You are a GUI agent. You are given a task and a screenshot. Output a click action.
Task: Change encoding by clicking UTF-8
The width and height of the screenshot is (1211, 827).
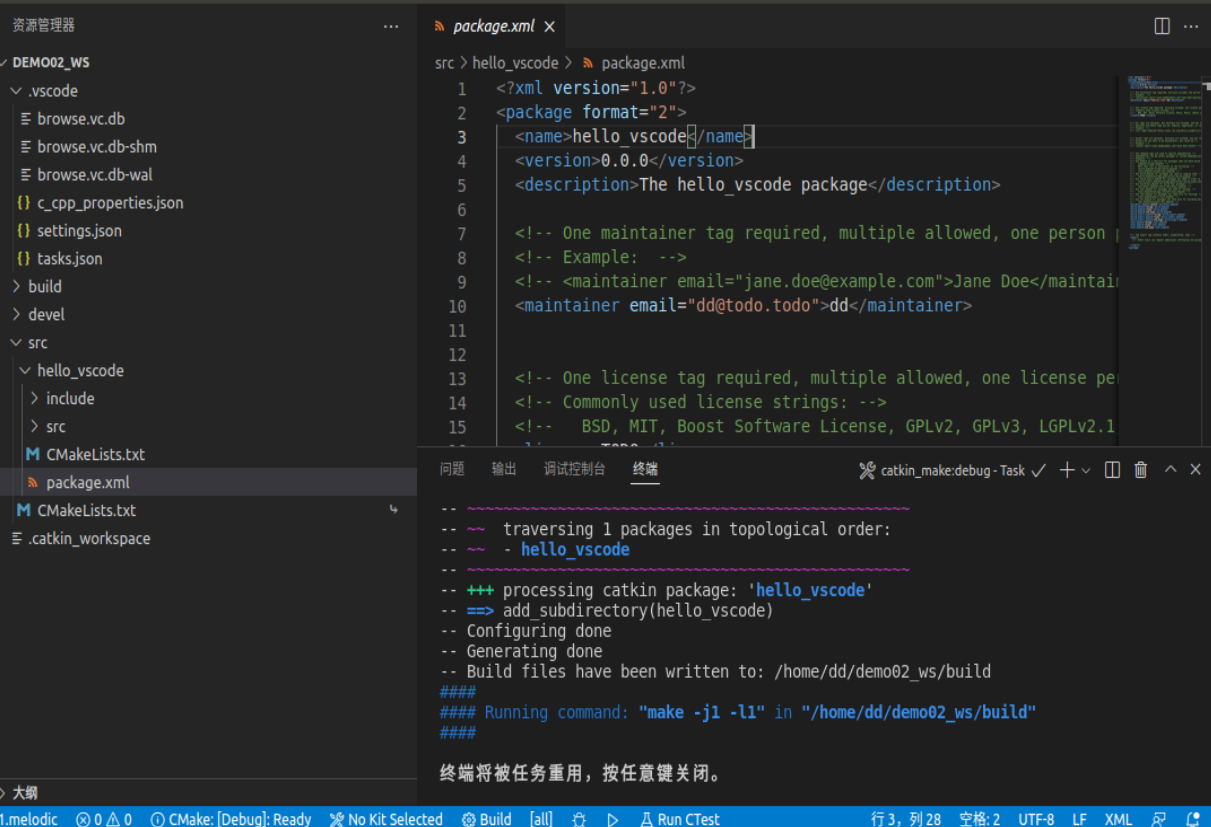[1036, 819]
